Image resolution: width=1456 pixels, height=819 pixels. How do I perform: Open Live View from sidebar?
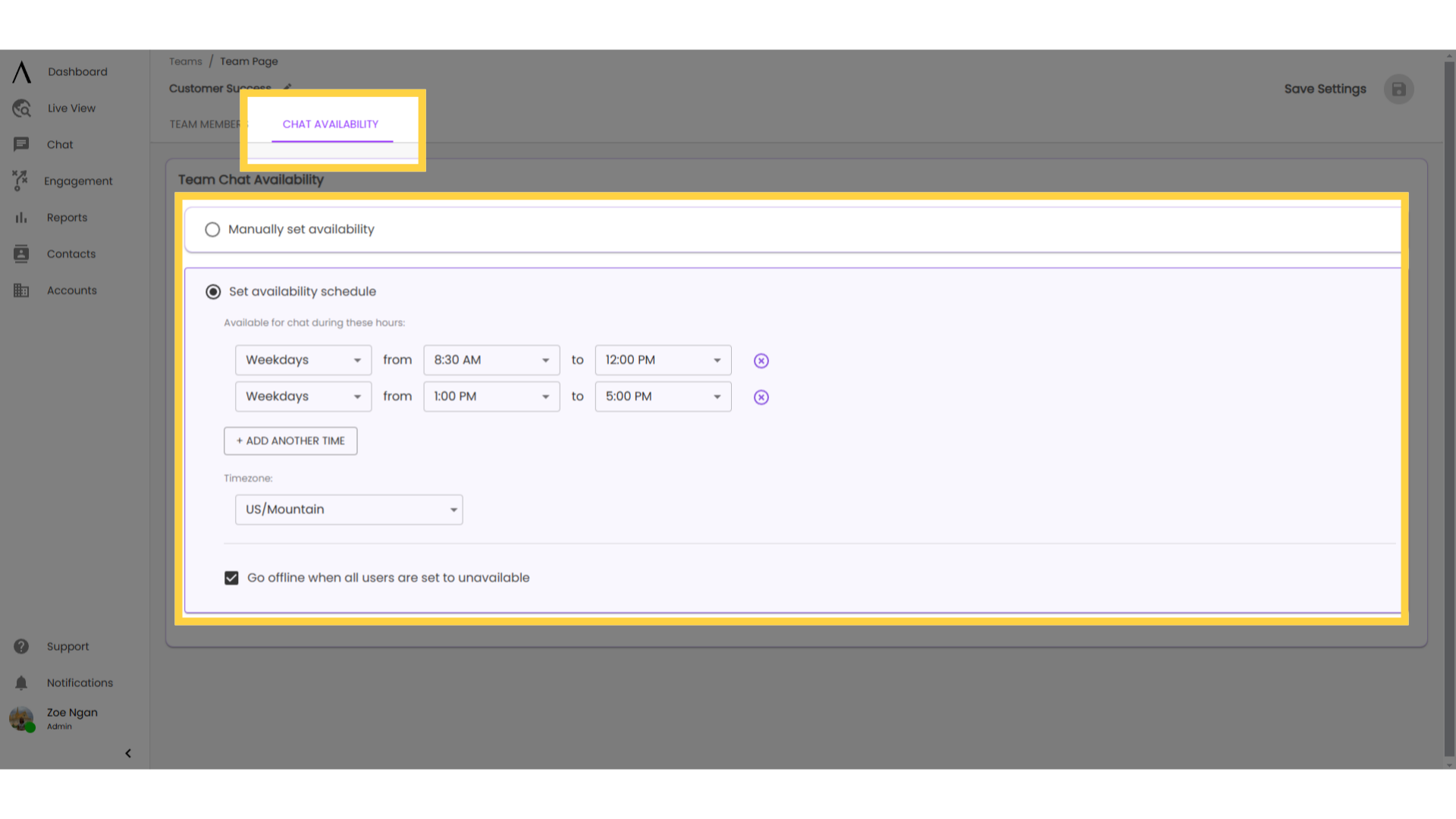pyautogui.click(x=71, y=108)
